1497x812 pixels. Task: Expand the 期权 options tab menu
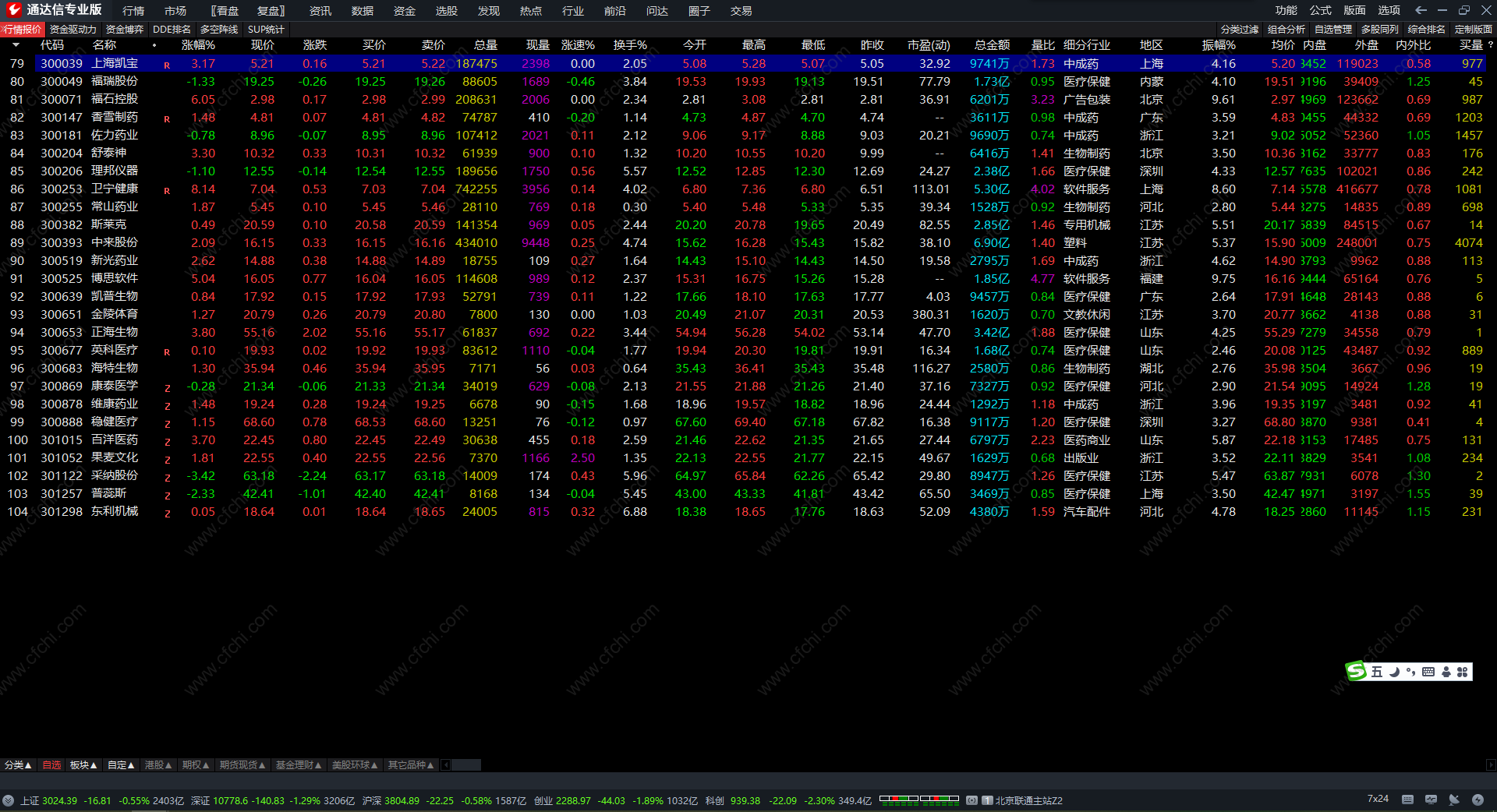coord(196,765)
